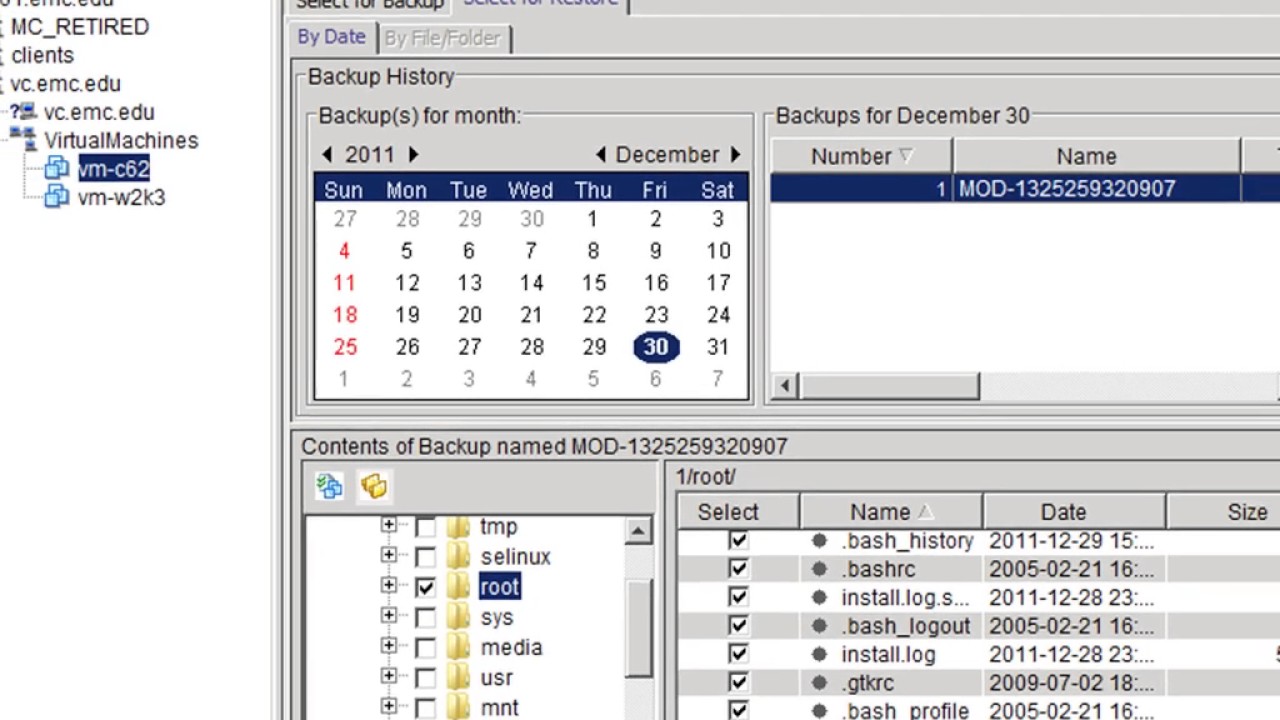Select the clients tree entry

(42, 55)
